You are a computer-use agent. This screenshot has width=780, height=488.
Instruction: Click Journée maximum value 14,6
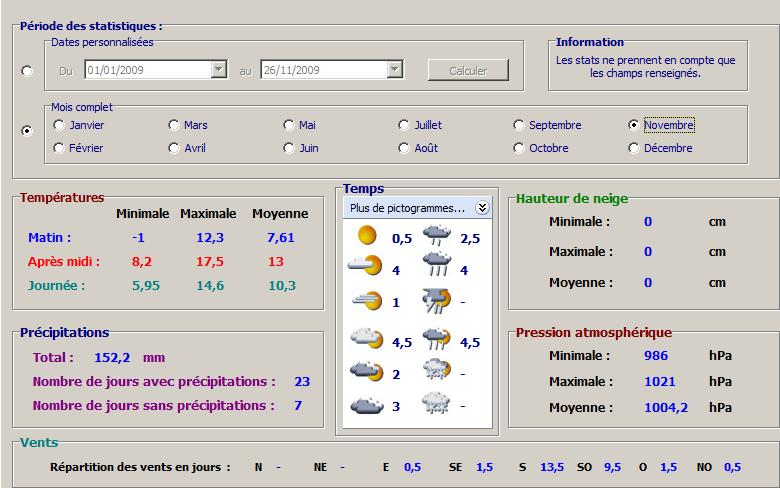(210, 286)
